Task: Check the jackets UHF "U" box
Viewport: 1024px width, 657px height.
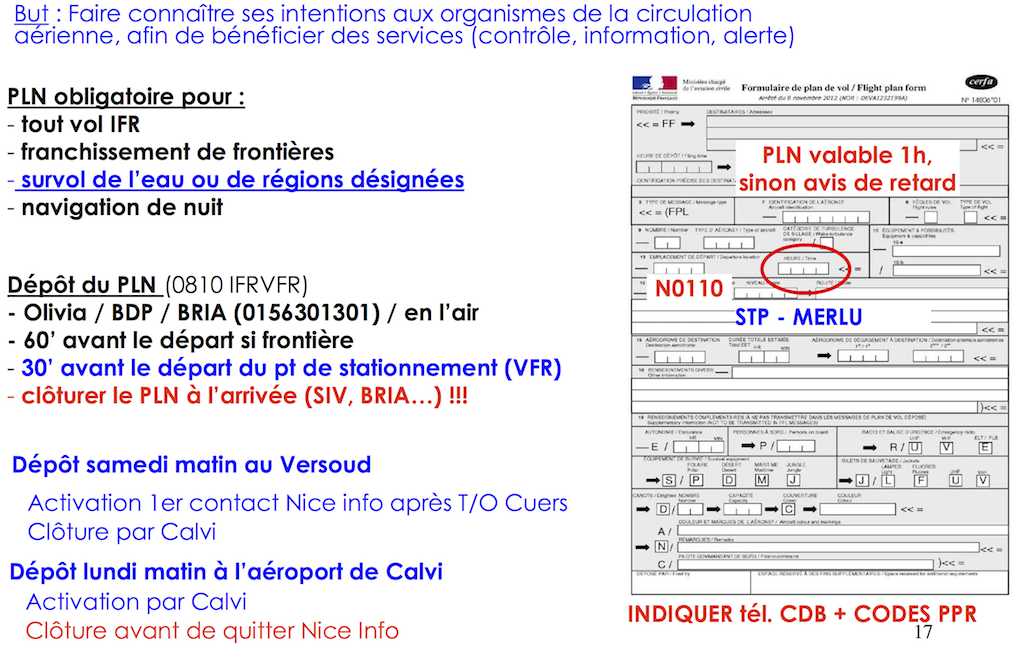Action: [x=955, y=481]
